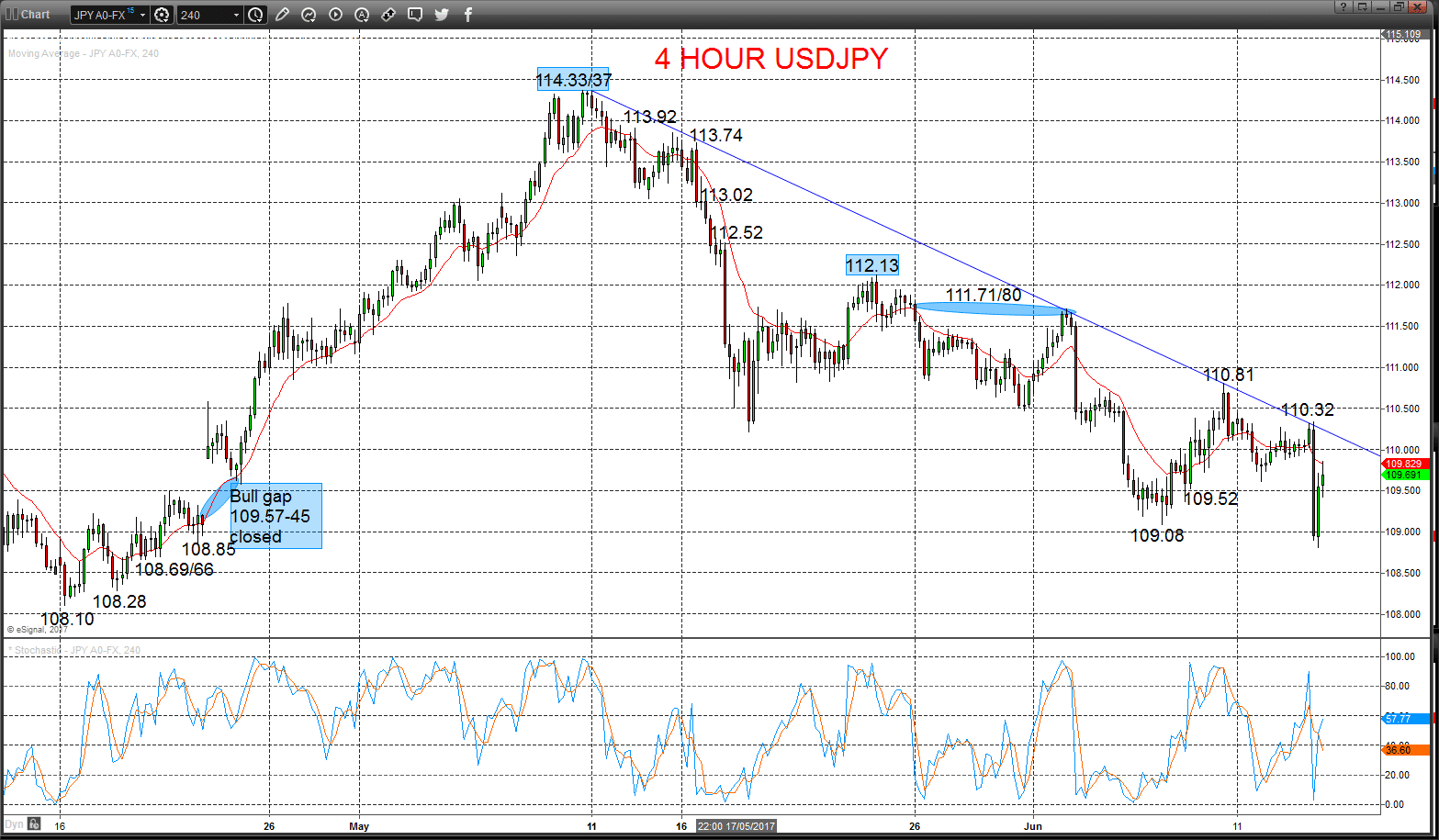Click the play replay icon in toolbar

[335, 15]
